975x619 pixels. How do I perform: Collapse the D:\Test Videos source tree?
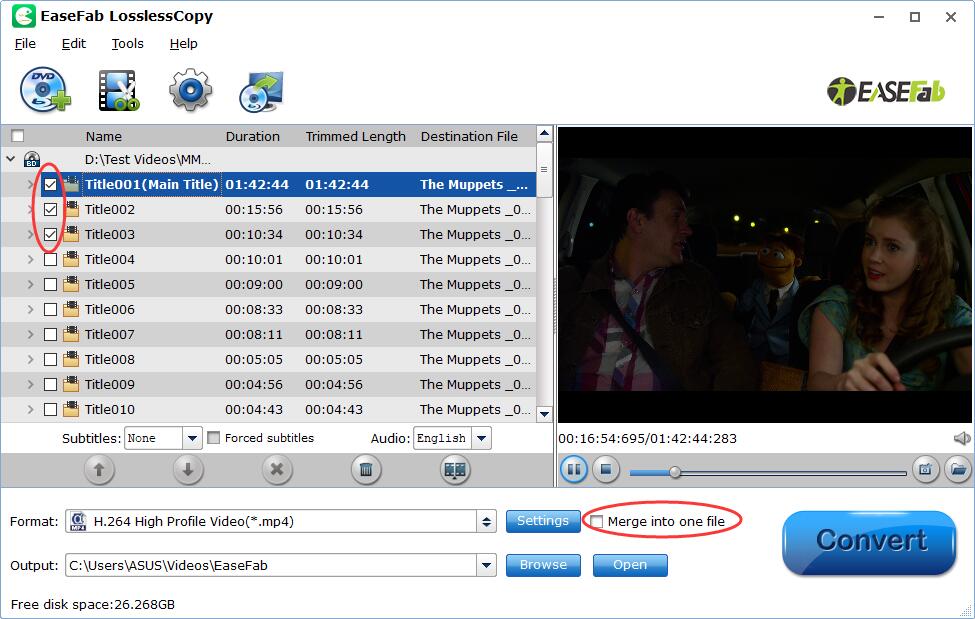pos(11,159)
